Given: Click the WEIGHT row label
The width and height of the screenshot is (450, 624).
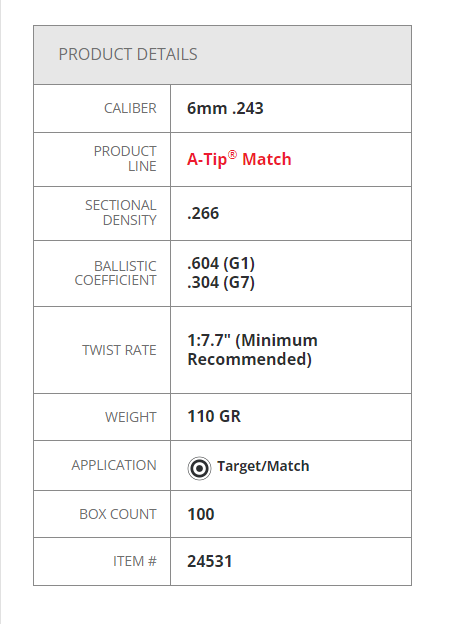Looking at the screenshot, I should point(131,417).
